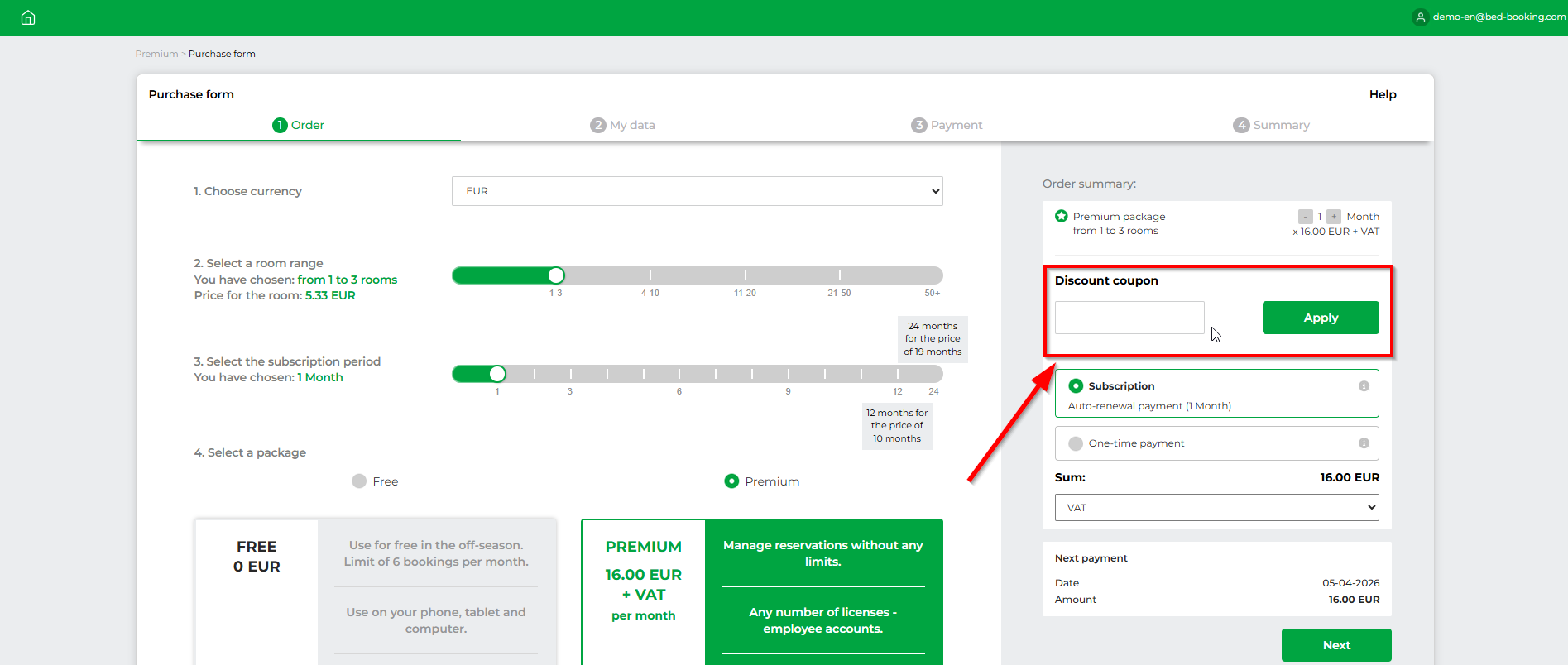Click the room range slider handle
Image resolution: width=1568 pixels, height=665 pixels.
tap(556, 275)
